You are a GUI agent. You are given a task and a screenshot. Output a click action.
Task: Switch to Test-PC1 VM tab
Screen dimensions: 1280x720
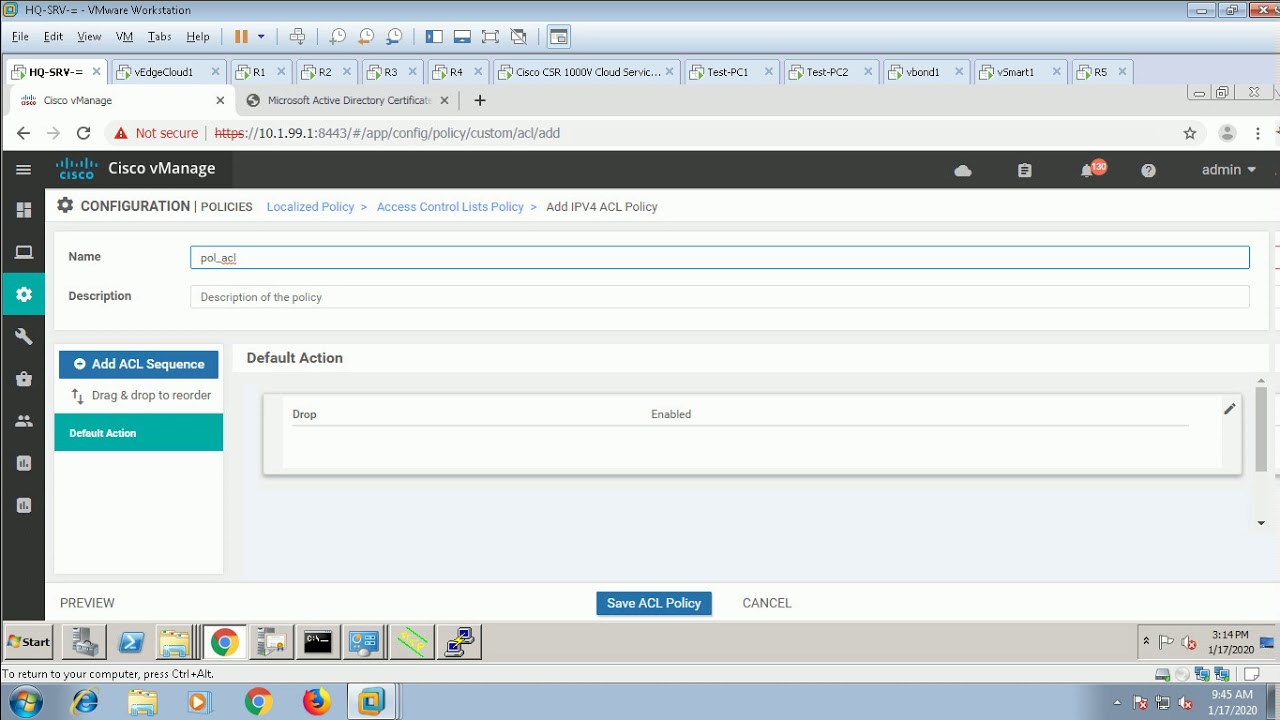[x=730, y=72]
